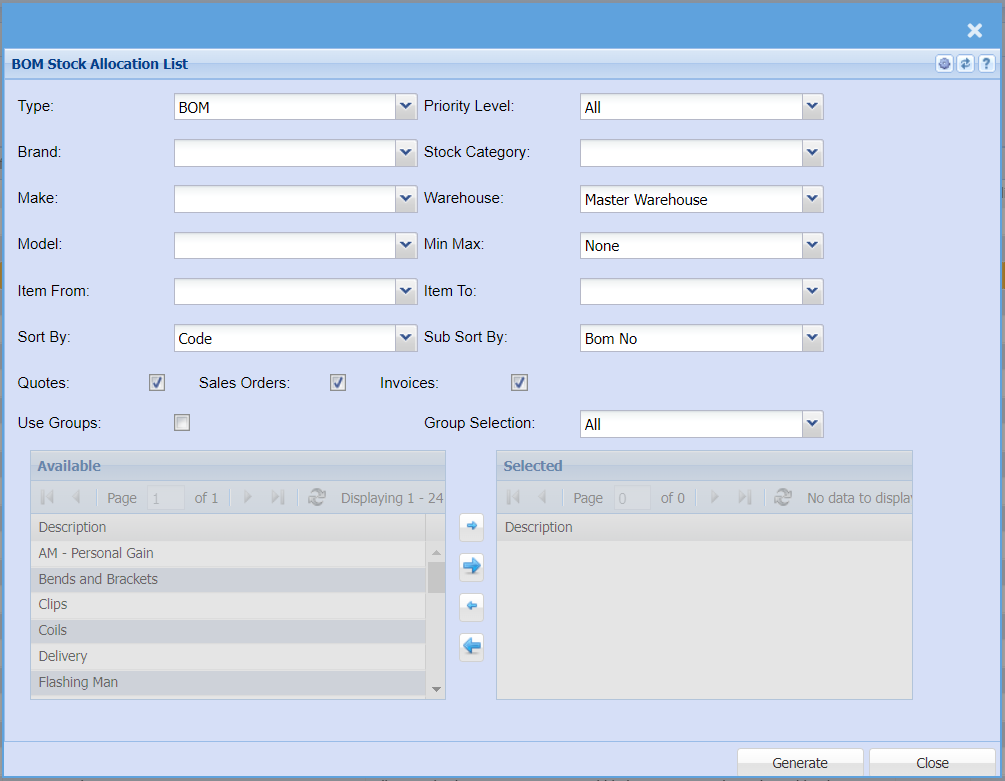Image resolution: width=1005 pixels, height=781 pixels.
Task: Click the refresh arrows icon in panel header
Action: coord(965,64)
